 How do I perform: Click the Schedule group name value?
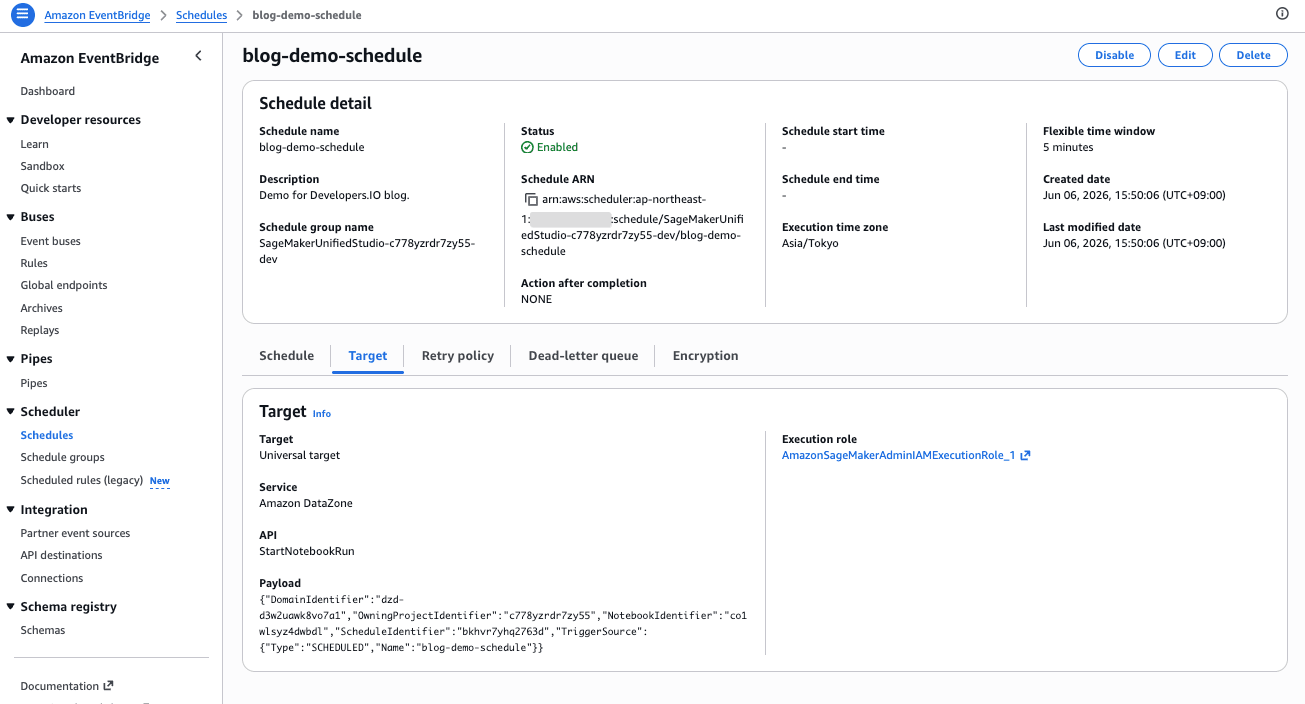coord(367,251)
